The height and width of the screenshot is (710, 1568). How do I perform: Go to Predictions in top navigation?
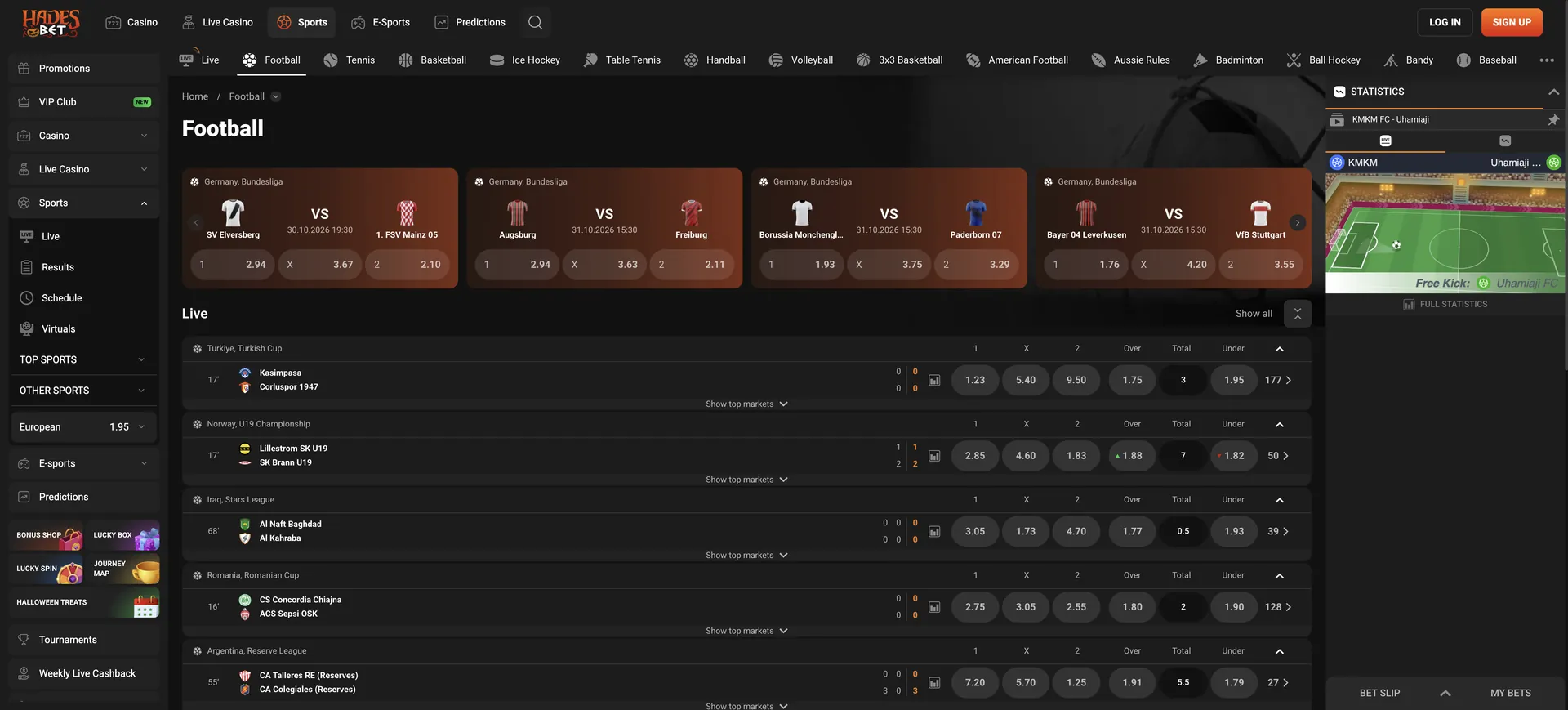[x=470, y=22]
